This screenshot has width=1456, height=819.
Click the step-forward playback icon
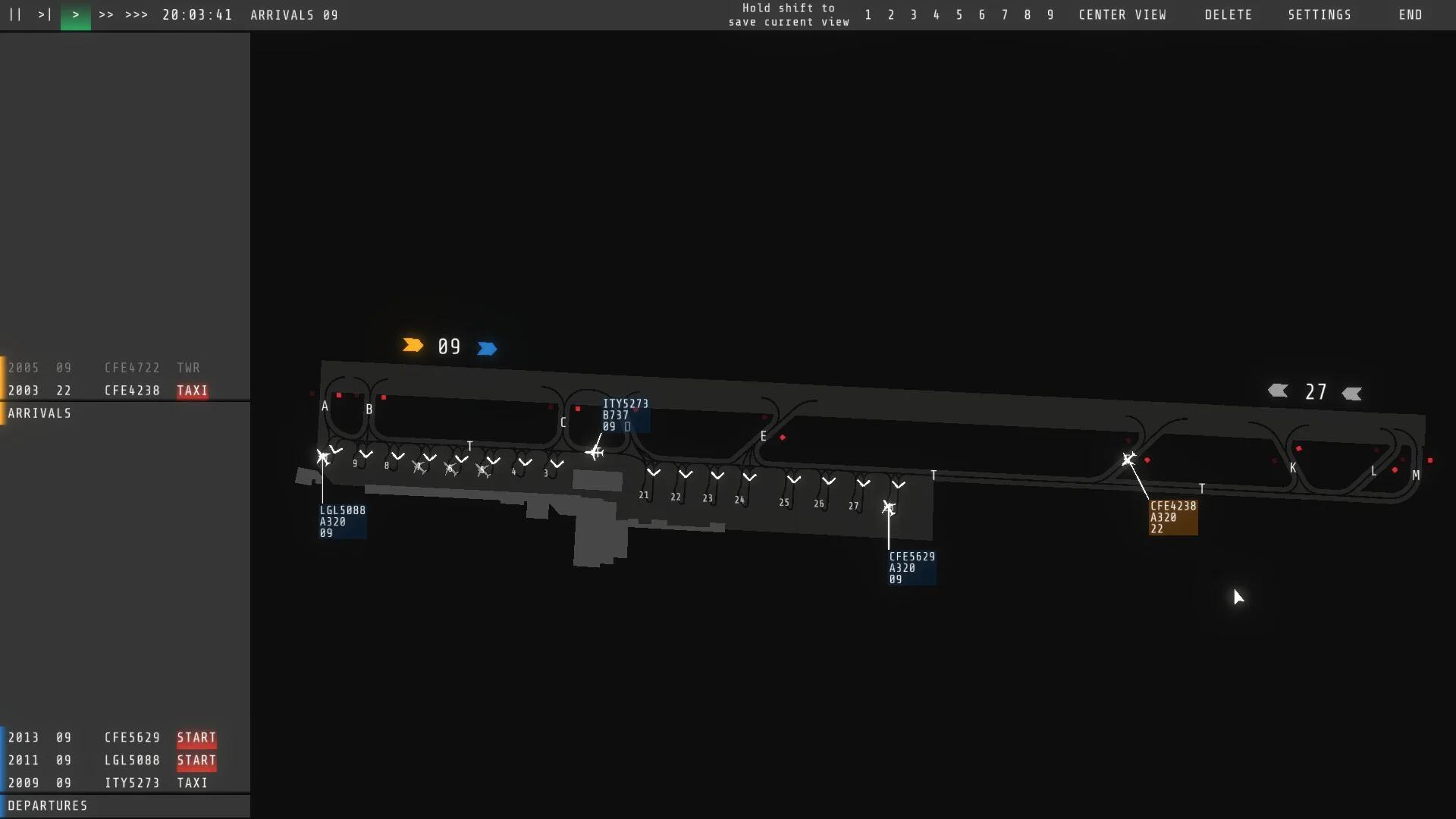coord(44,14)
